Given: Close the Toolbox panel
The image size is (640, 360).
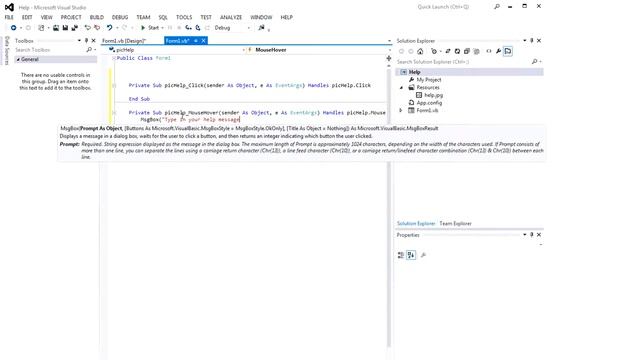Looking at the screenshot, I should click(x=93, y=41).
